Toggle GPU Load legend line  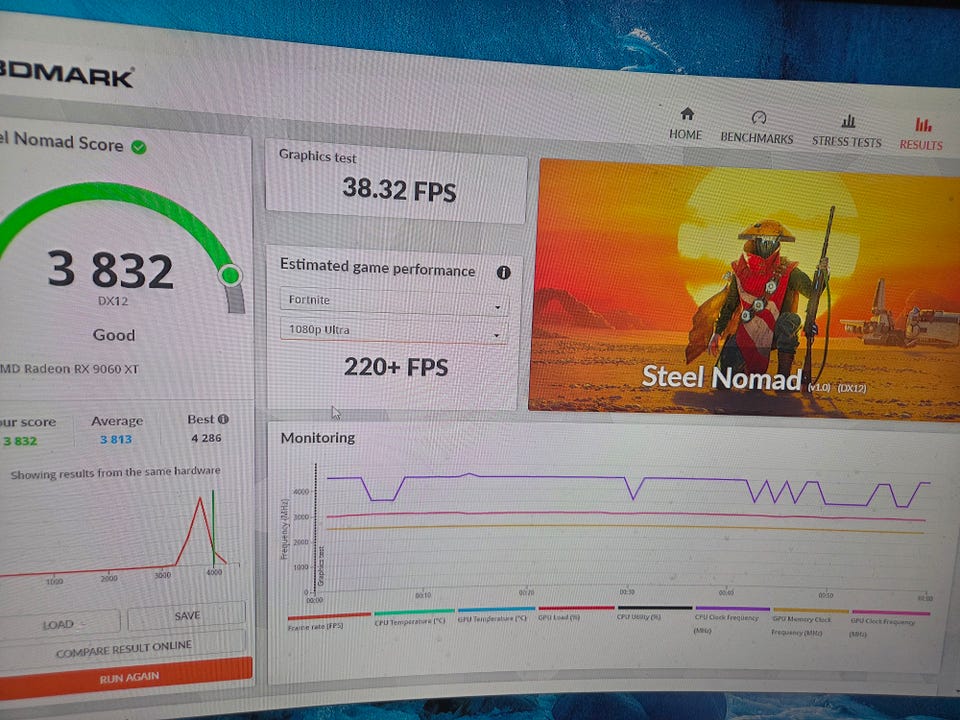(x=576, y=609)
